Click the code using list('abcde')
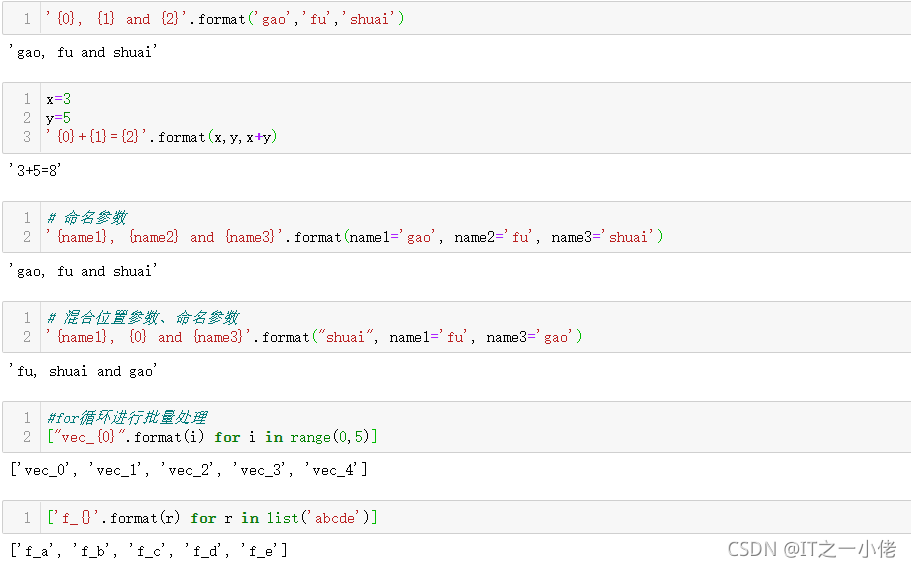Screen dimensions: 911x567 point(213,518)
